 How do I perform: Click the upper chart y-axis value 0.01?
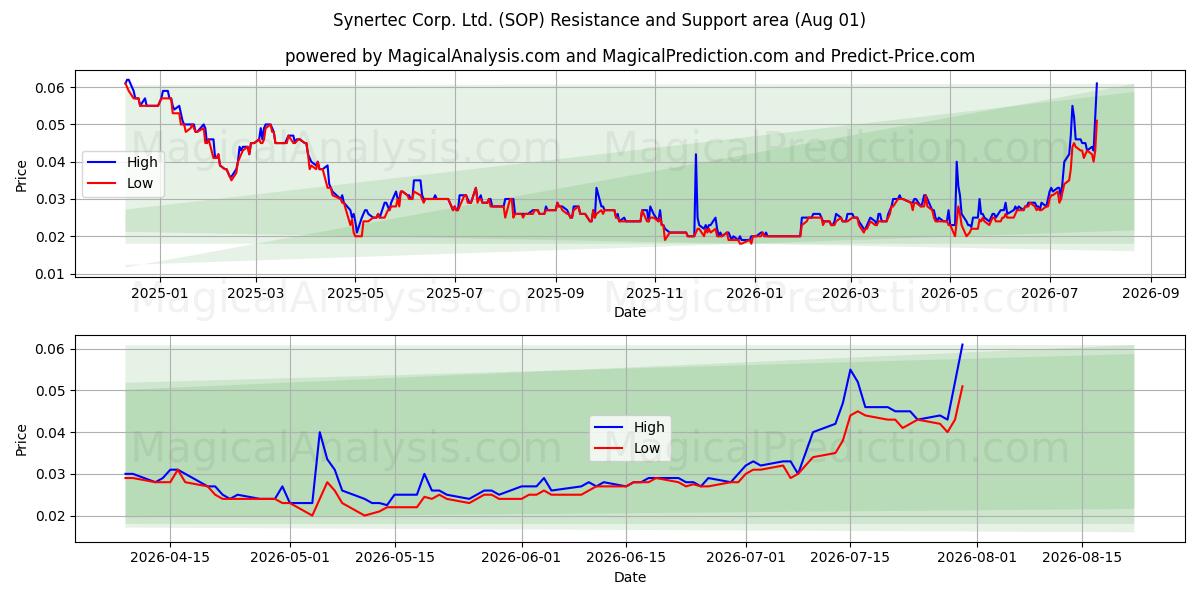52,274
